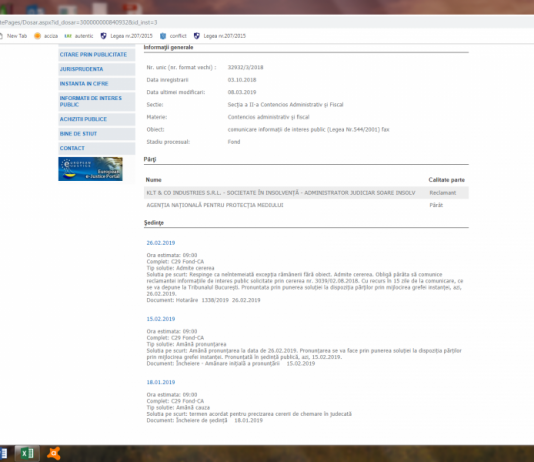Open the Avast antivirus taskbar icon
This screenshot has height=462, width=534.
point(53,453)
